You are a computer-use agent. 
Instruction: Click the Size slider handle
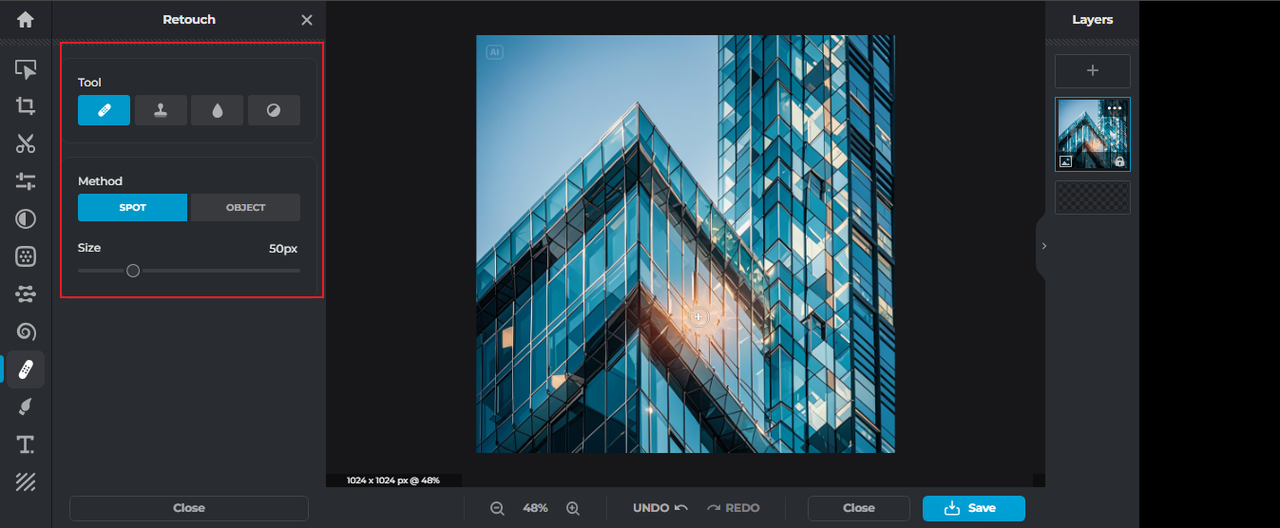pos(133,270)
